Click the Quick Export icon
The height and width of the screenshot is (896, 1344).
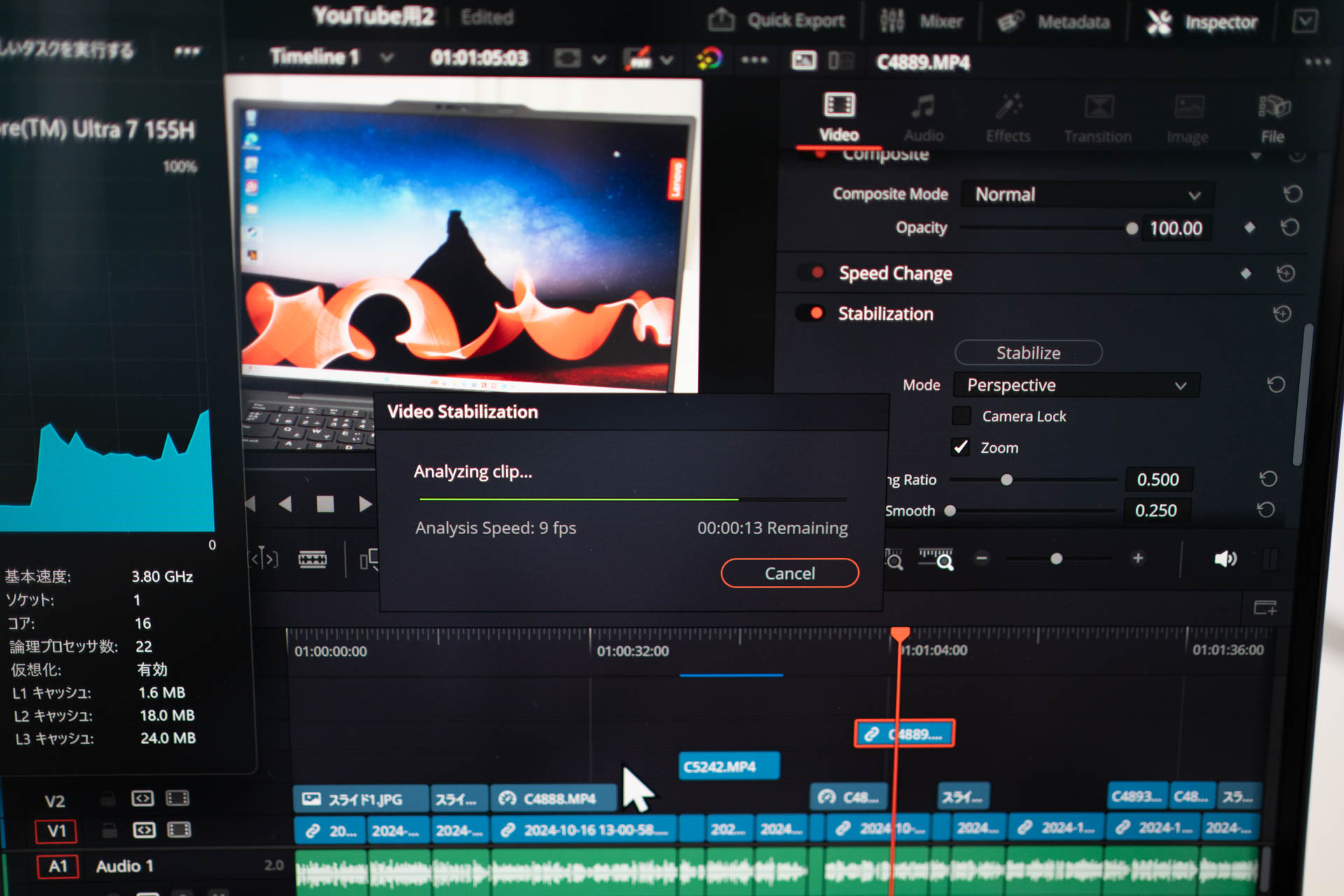[x=722, y=20]
